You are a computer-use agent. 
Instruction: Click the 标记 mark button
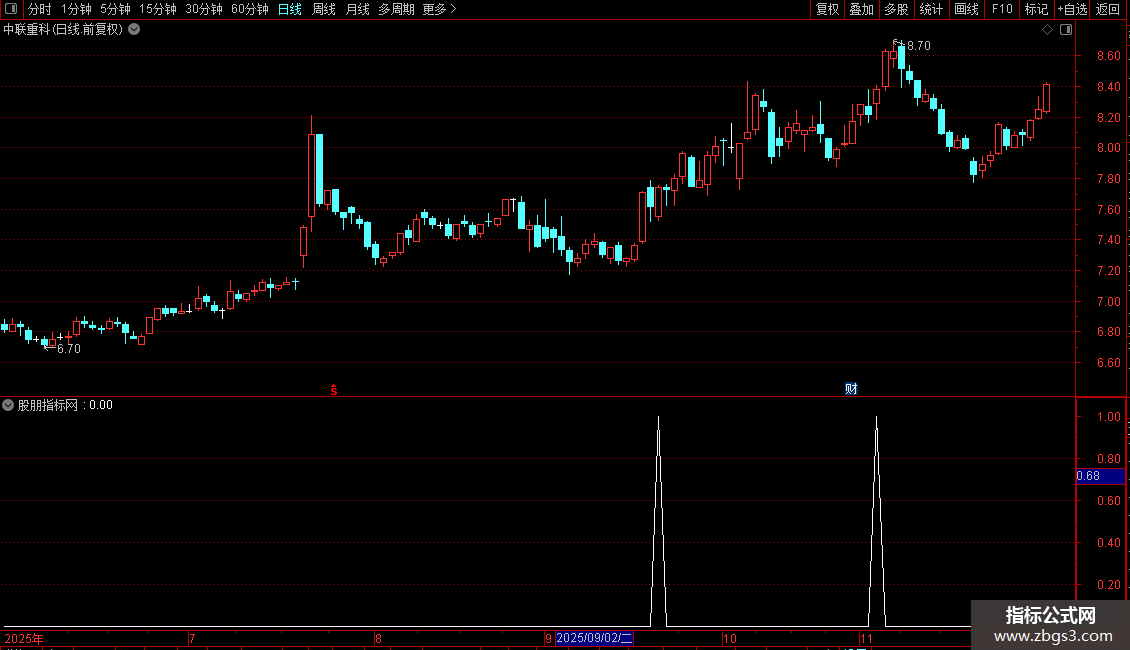pos(1036,9)
